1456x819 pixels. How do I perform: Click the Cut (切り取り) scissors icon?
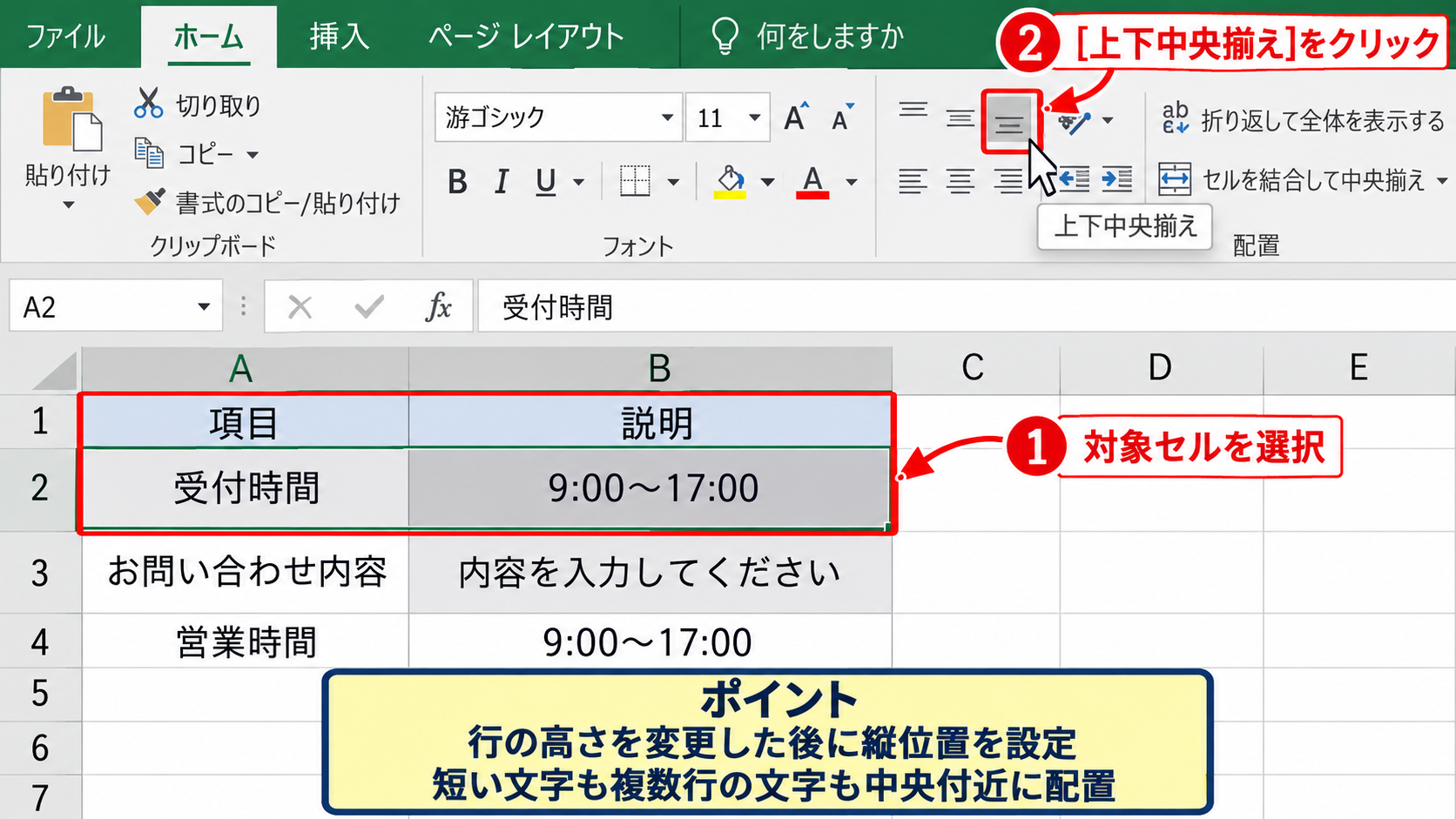148,104
